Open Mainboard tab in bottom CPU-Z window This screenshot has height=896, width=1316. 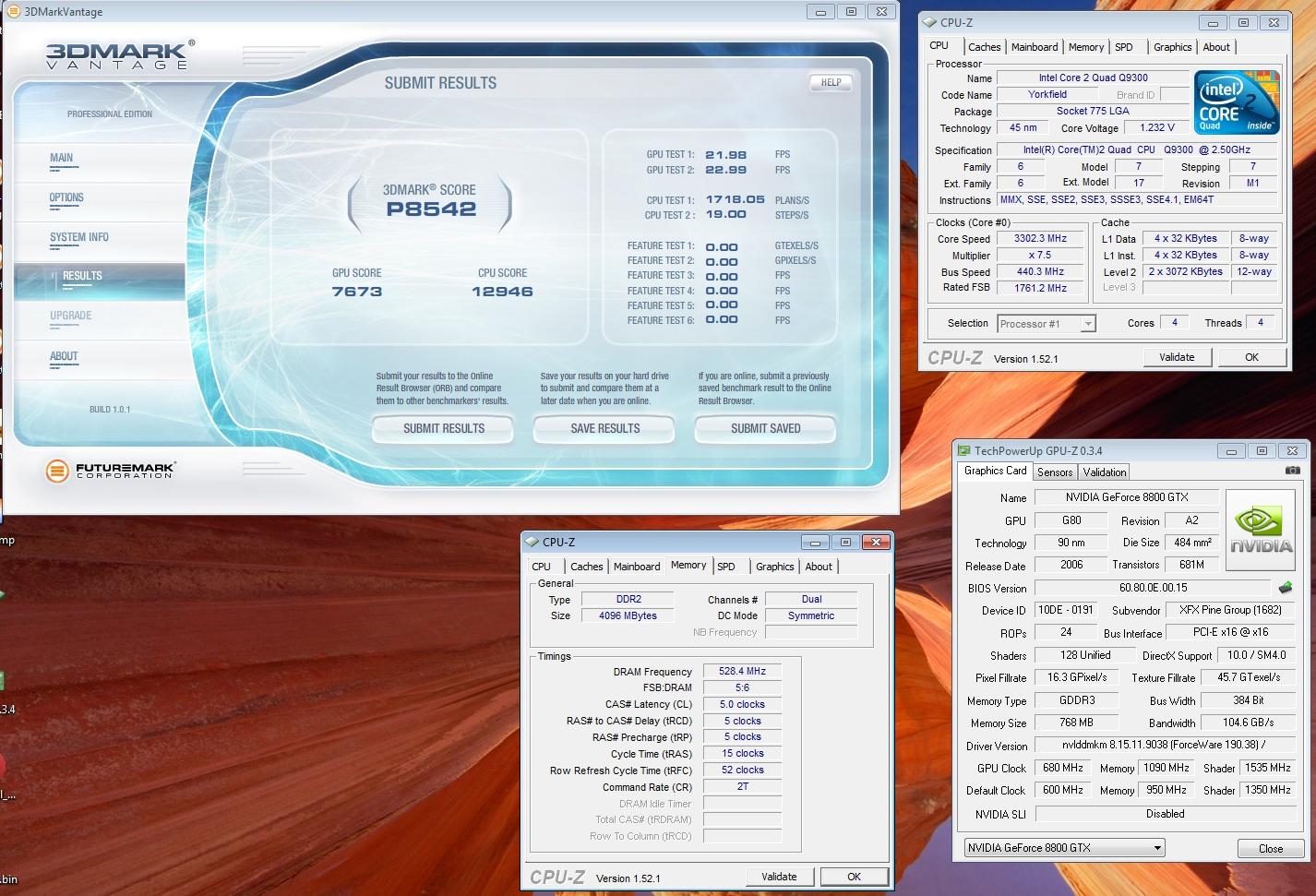point(637,567)
